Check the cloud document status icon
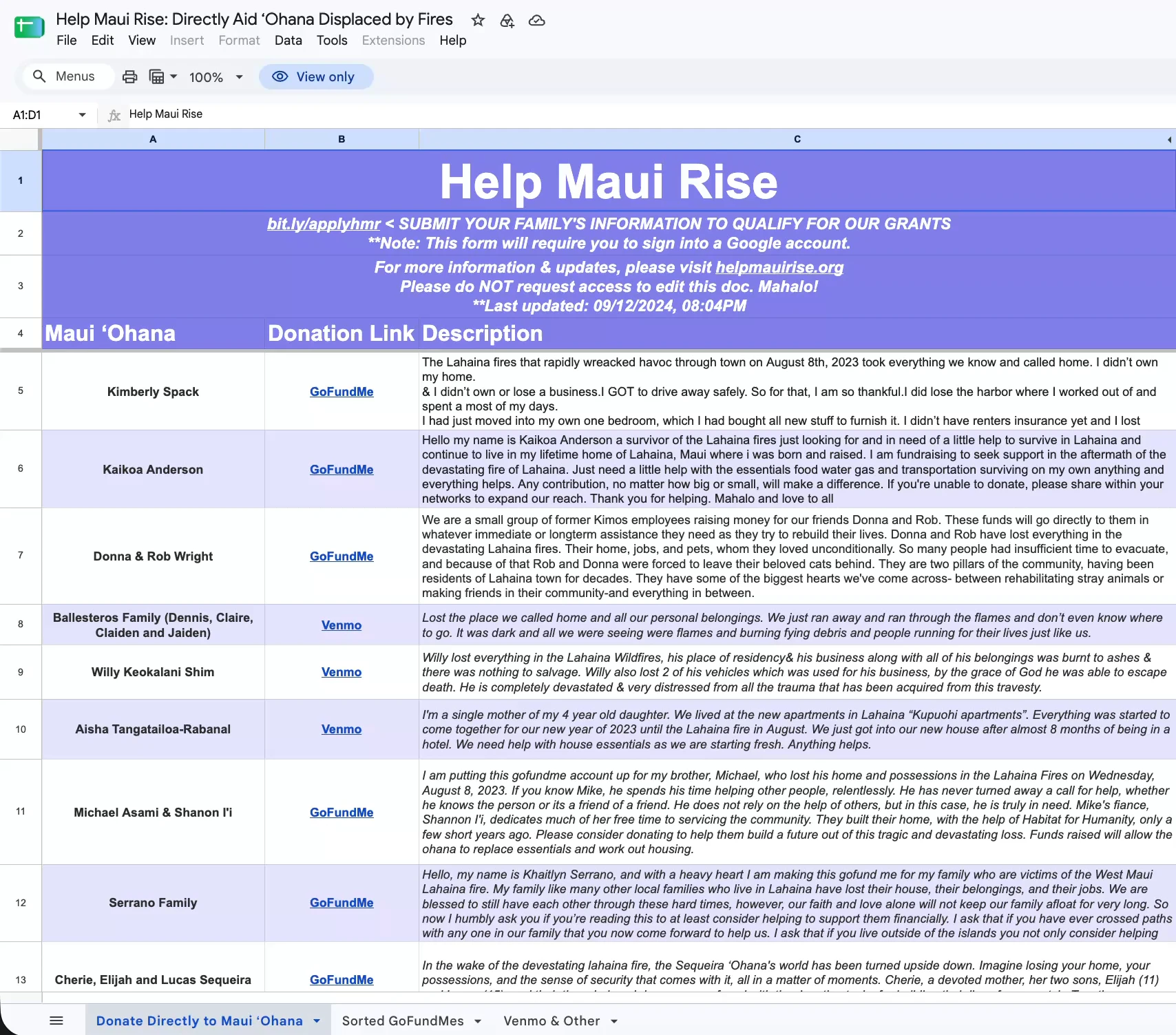Image resolution: width=1176 pixels, height=1035 pixels. 537,21
